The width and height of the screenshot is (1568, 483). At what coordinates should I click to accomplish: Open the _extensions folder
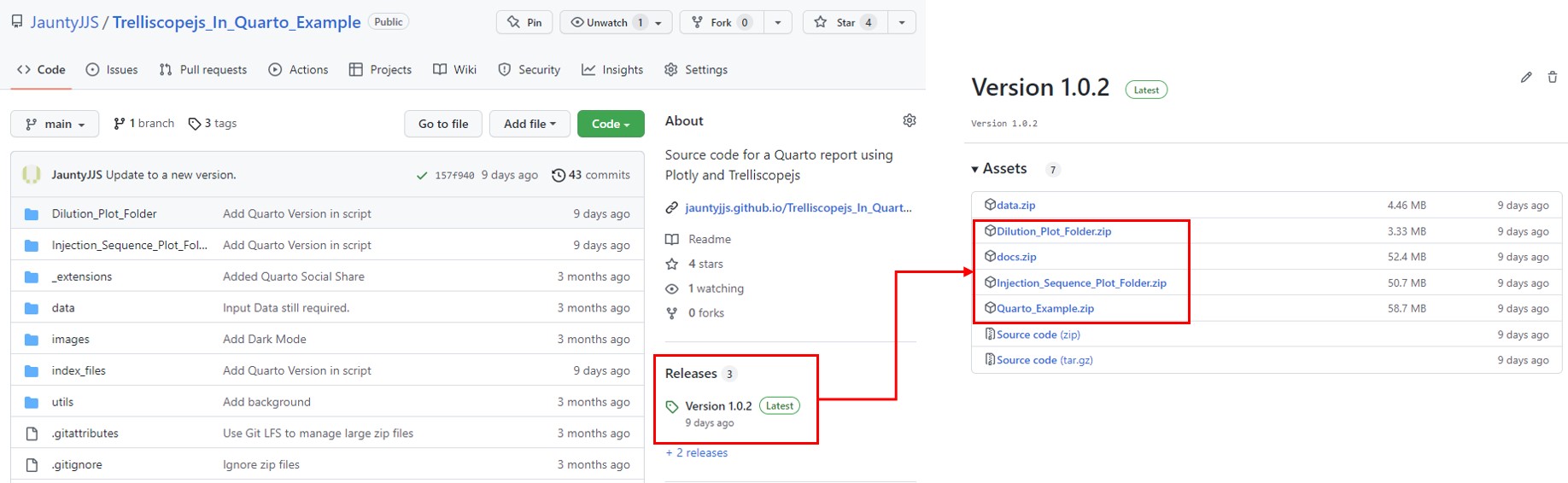pos(82,276)
